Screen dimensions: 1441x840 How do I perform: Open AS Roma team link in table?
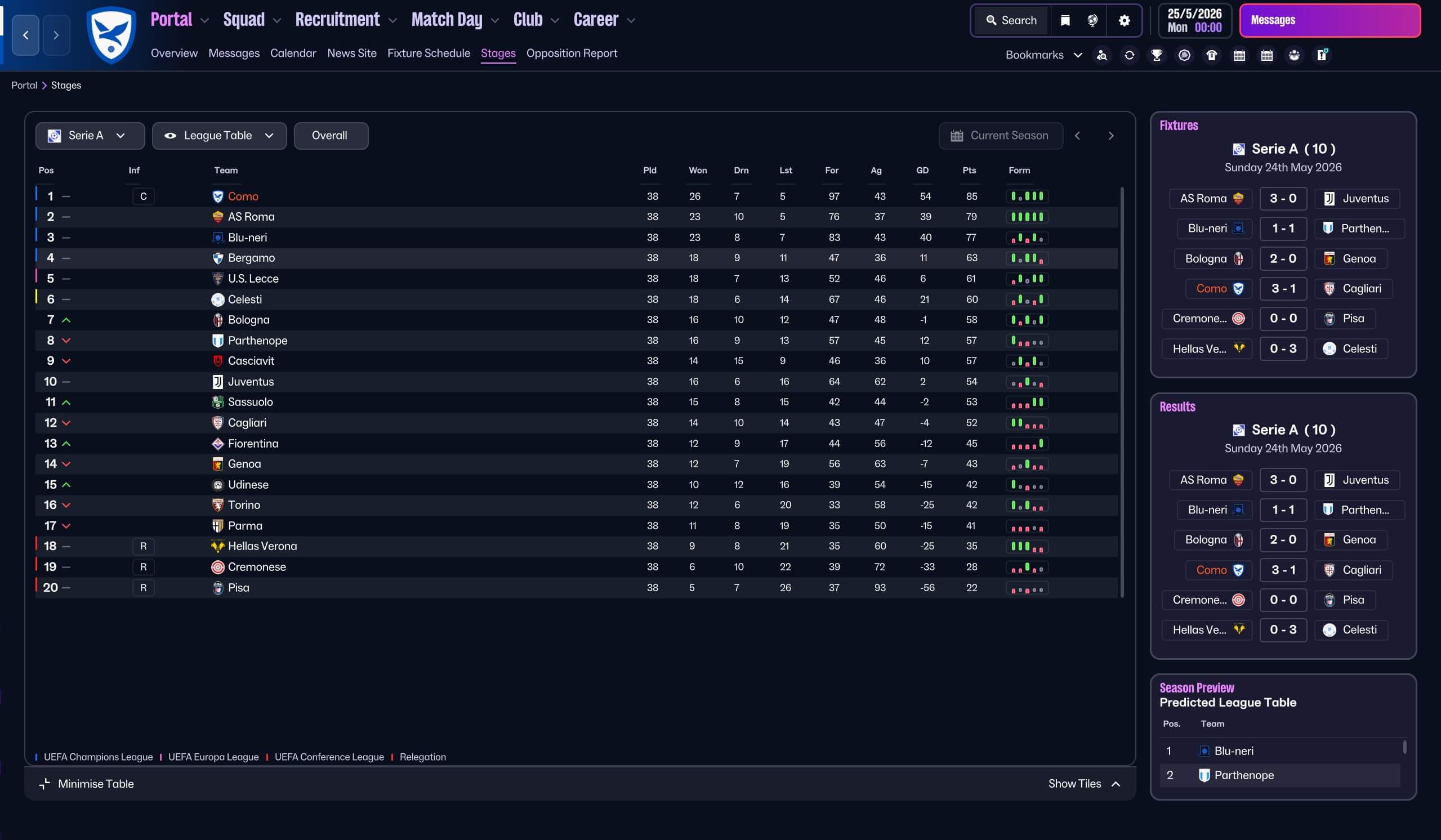coord(251,217)
